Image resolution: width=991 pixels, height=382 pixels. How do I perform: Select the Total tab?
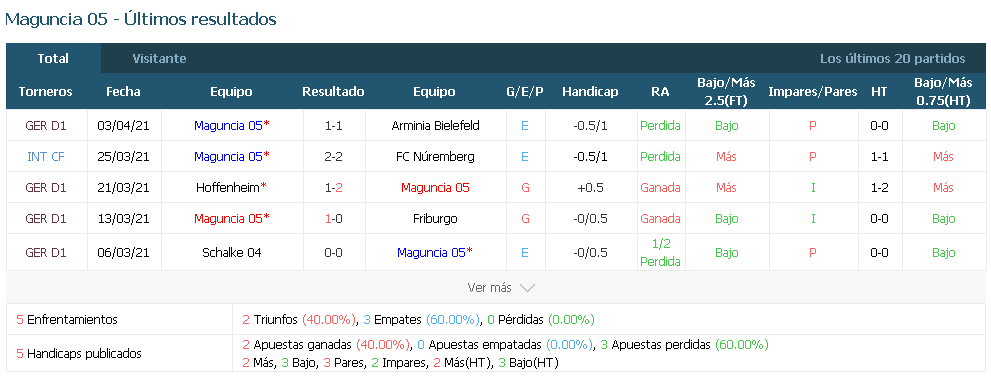[x=53, y=58]
